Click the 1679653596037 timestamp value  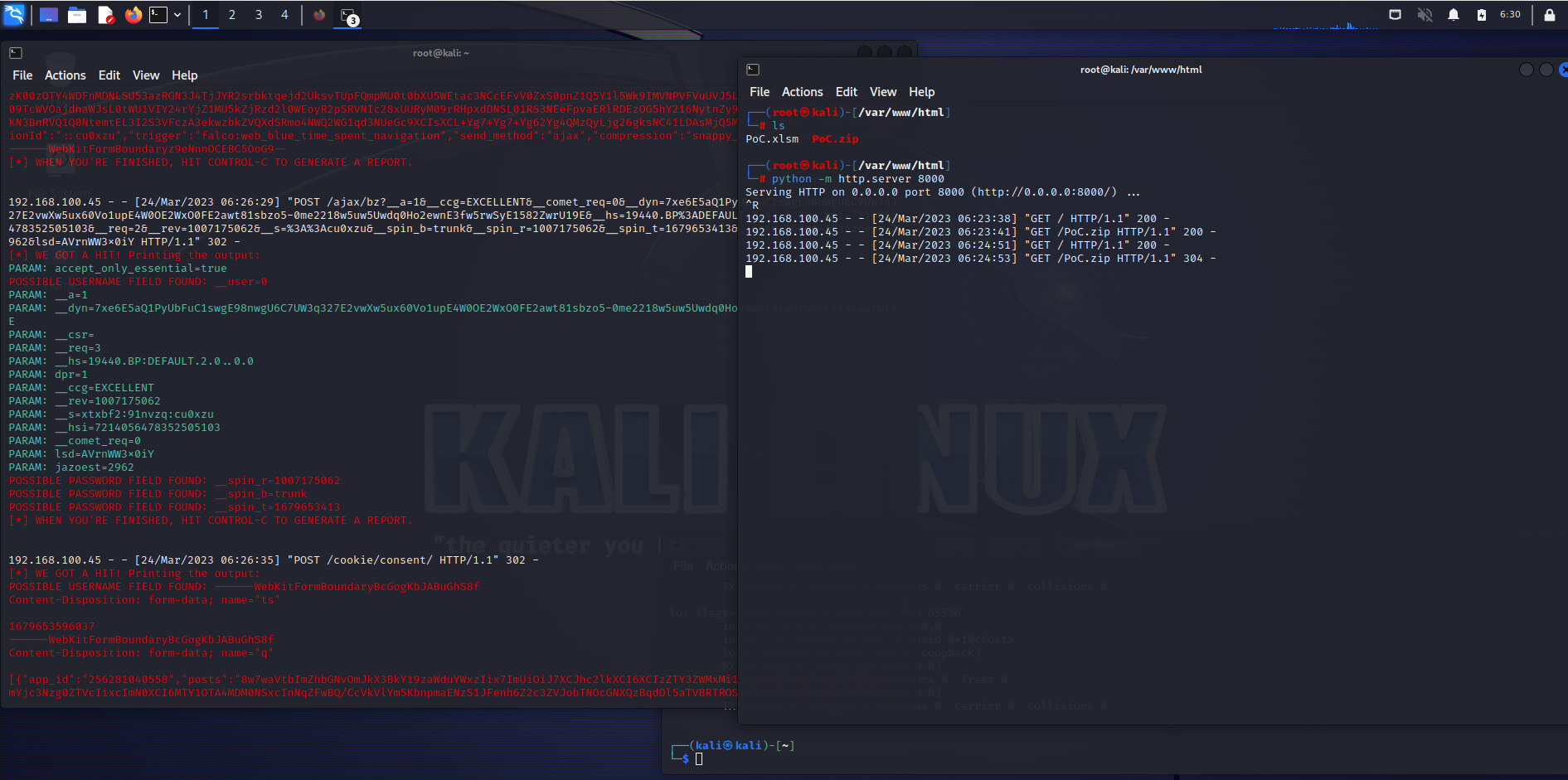pyautogui.click(x=51, y=627)
